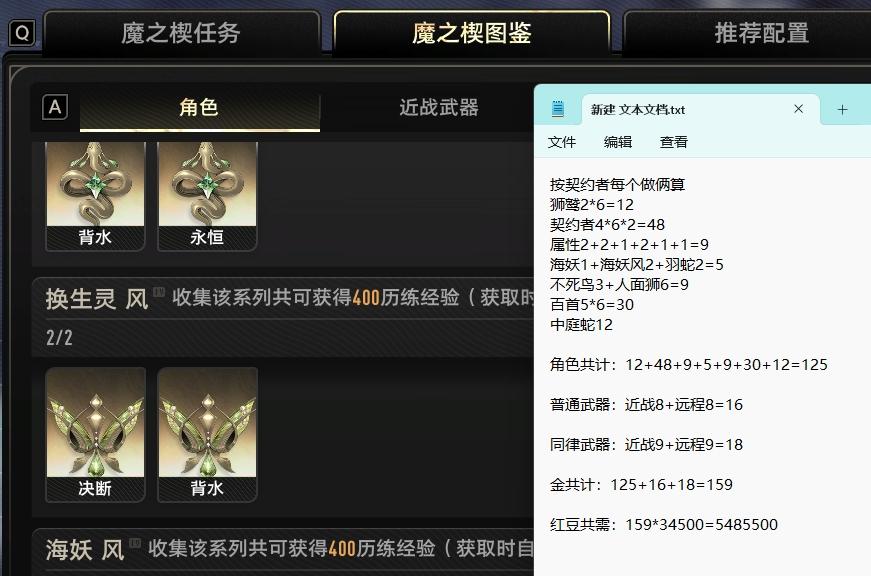The height and width of the screenshot is (576, 871).
Task: Open the 编辑 menu in Notepad
Action: point(618,142)
